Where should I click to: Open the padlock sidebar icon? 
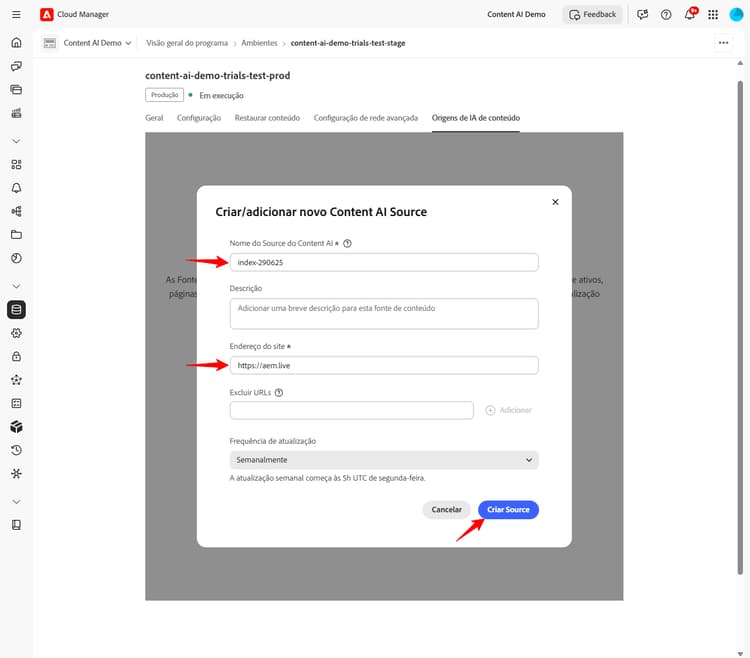[16, 356]
